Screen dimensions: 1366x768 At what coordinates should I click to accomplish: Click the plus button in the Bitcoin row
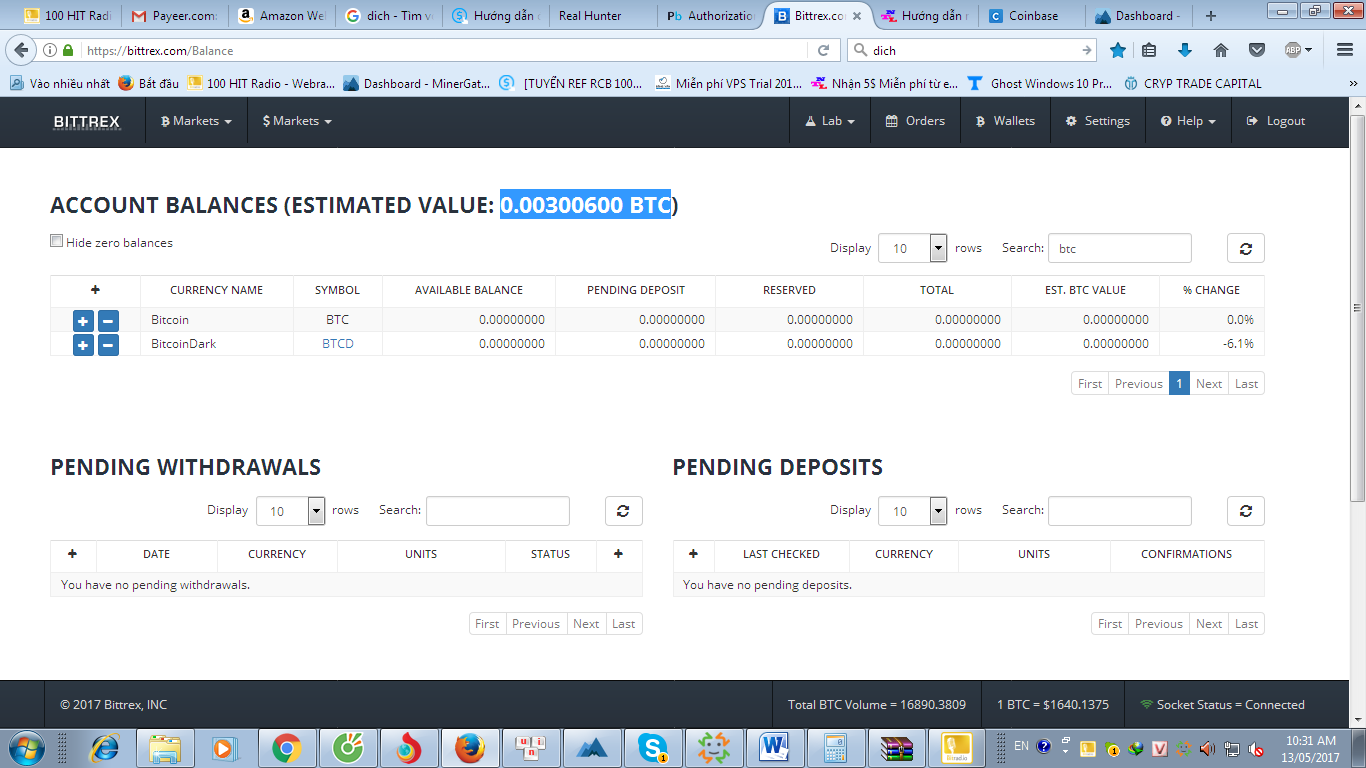[83, 321]
